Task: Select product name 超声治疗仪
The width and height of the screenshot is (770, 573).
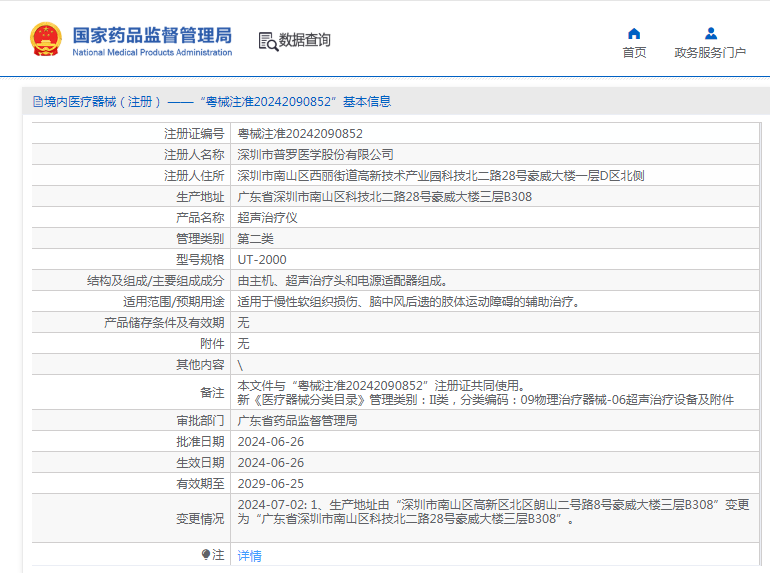Action: [x=267, y=218]
